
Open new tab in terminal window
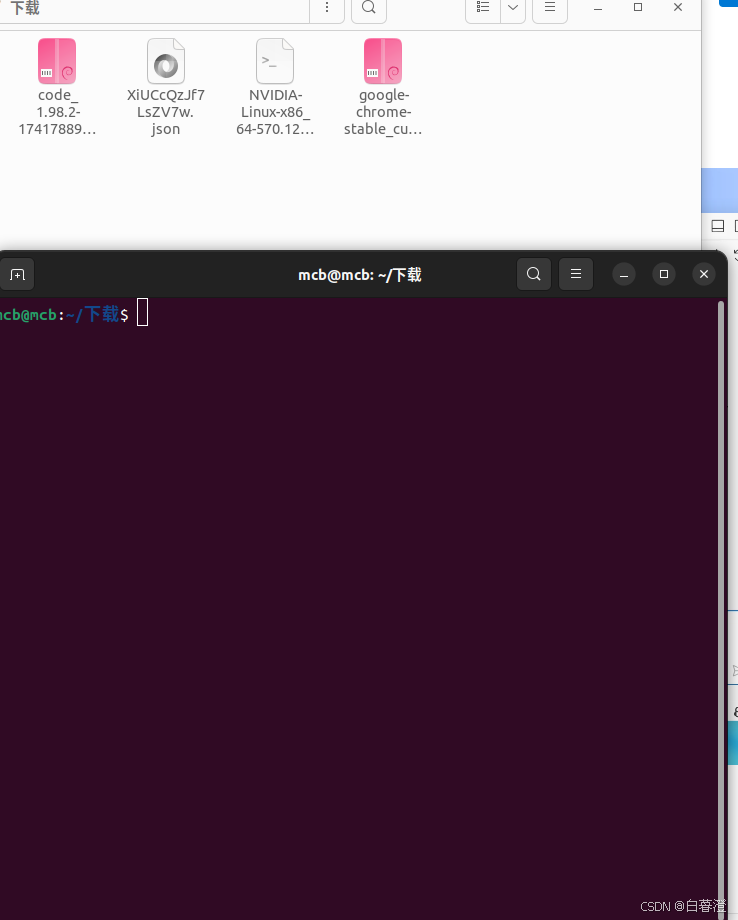(17, 275)
